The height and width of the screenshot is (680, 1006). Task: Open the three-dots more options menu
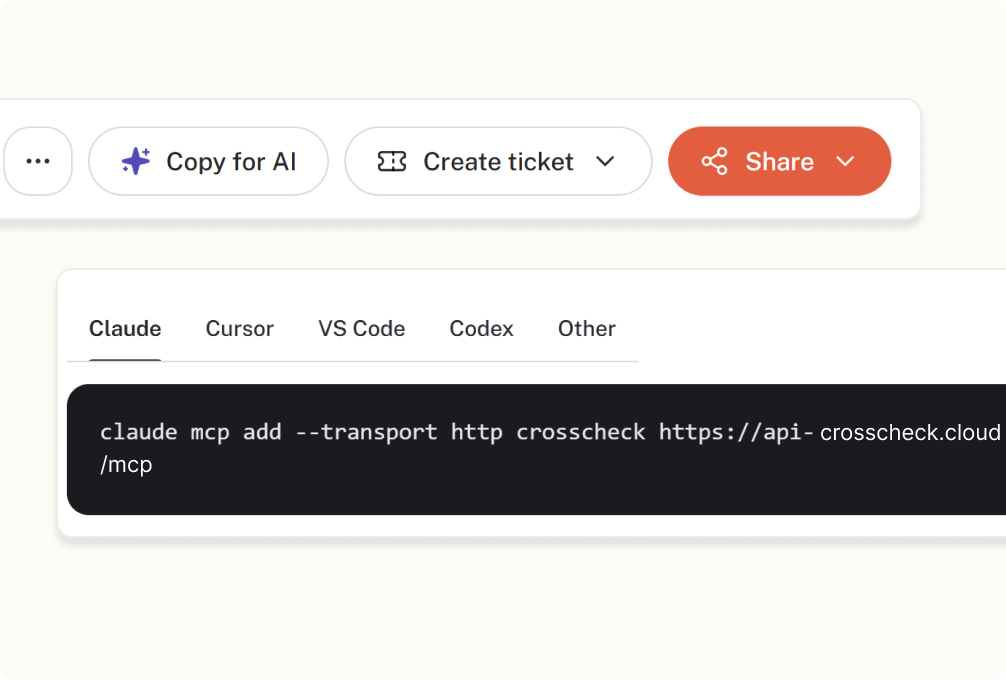[x=38, y=161]
